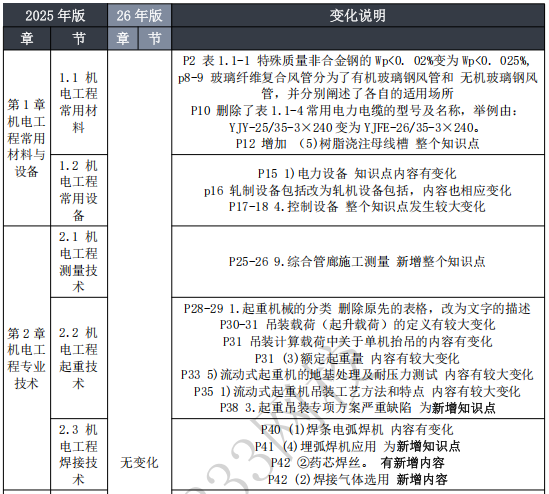Click the 无变化 cell
The image size is (549, 494).
(139, 463)
